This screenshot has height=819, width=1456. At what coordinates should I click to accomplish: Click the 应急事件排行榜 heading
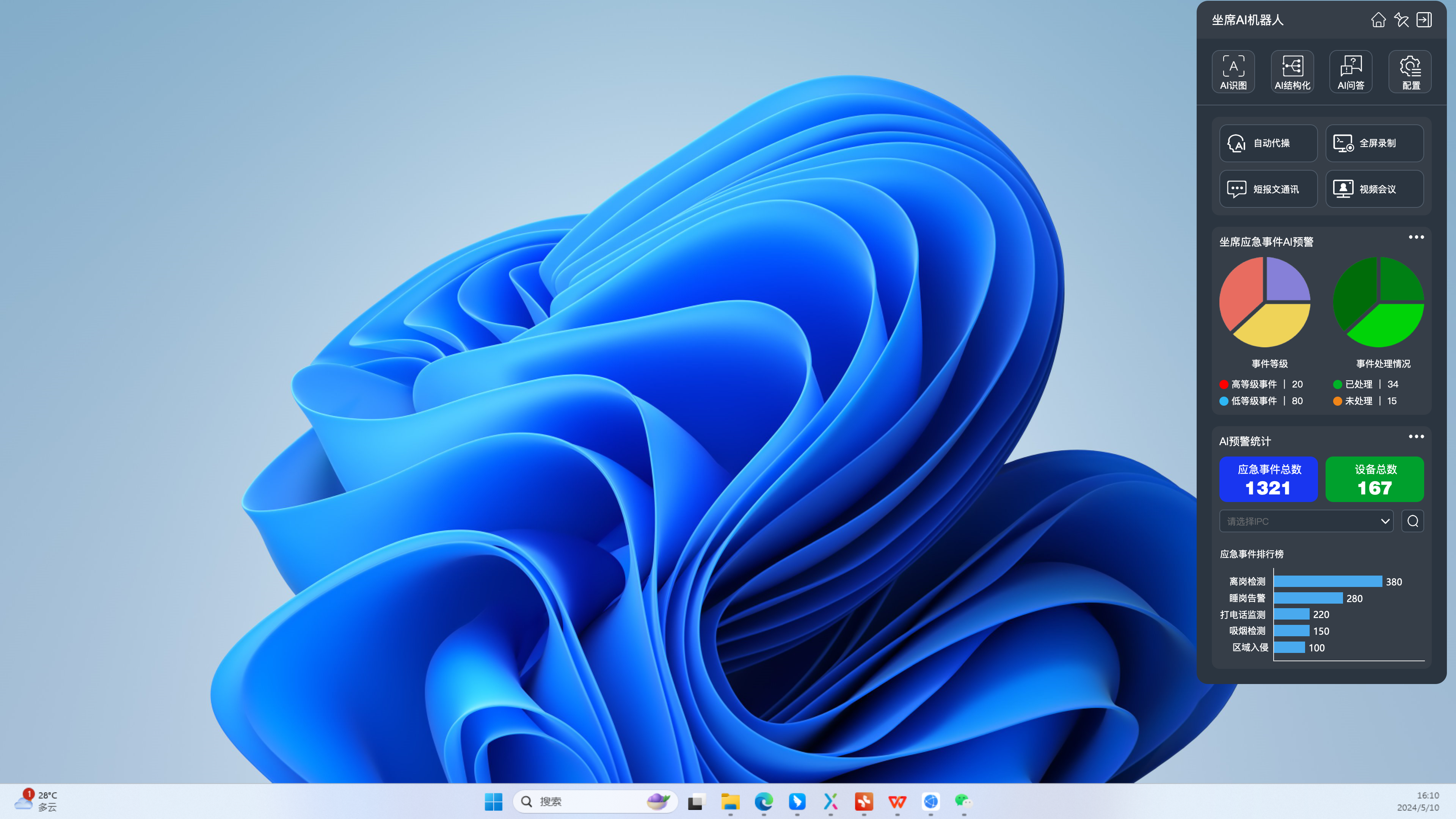click(1251, 554)
